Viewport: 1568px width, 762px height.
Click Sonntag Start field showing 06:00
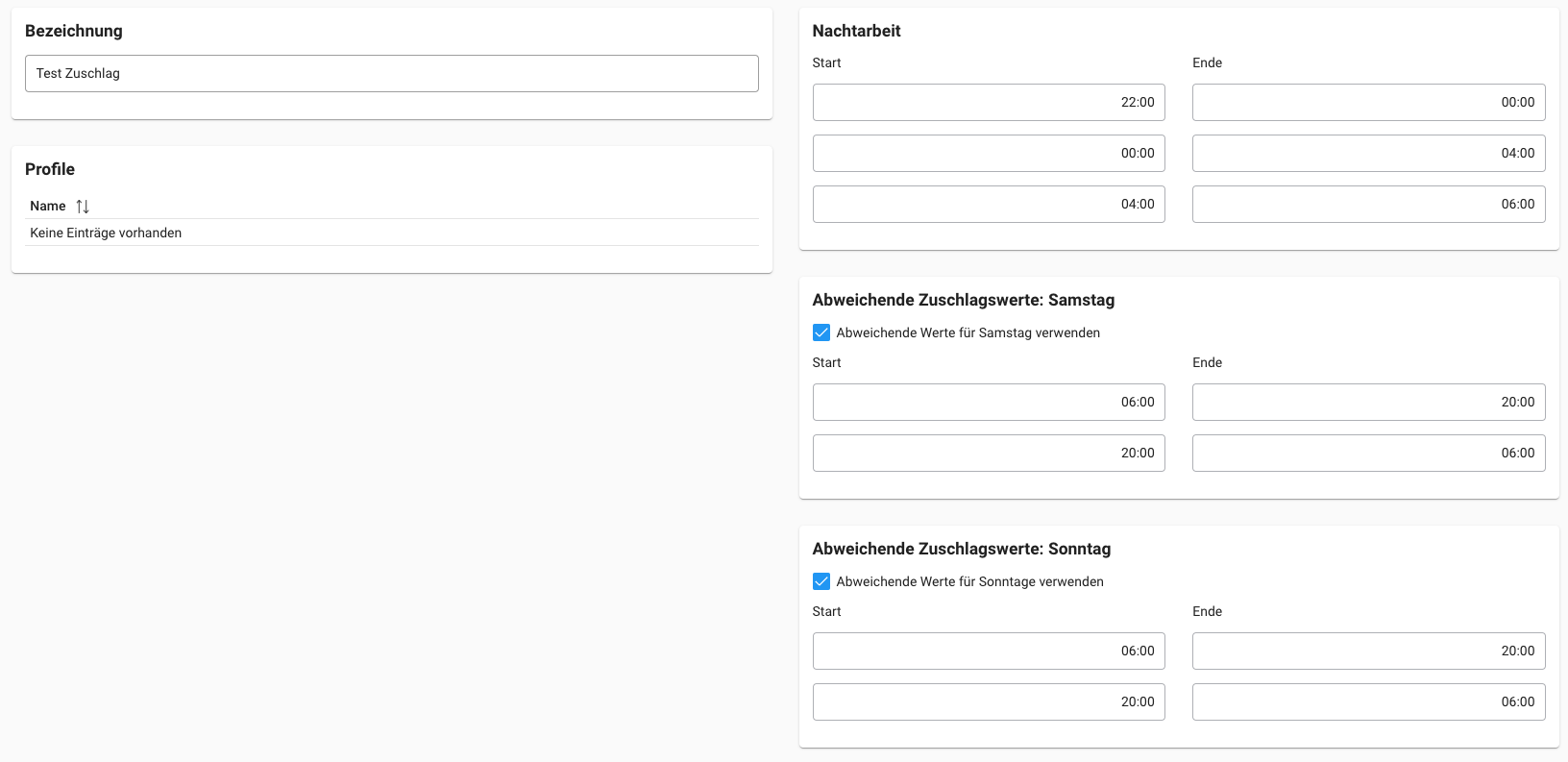[x=988, y=651]
